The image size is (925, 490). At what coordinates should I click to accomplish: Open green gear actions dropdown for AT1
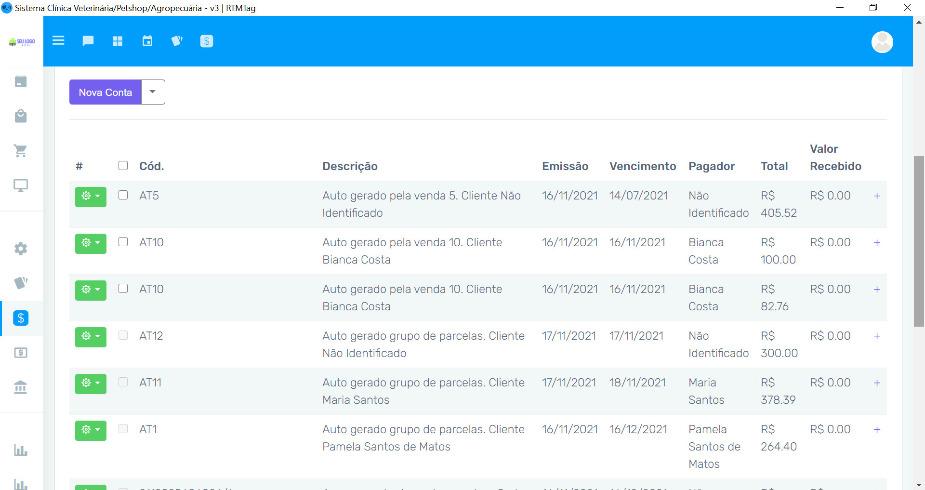[x=90, y=430]
